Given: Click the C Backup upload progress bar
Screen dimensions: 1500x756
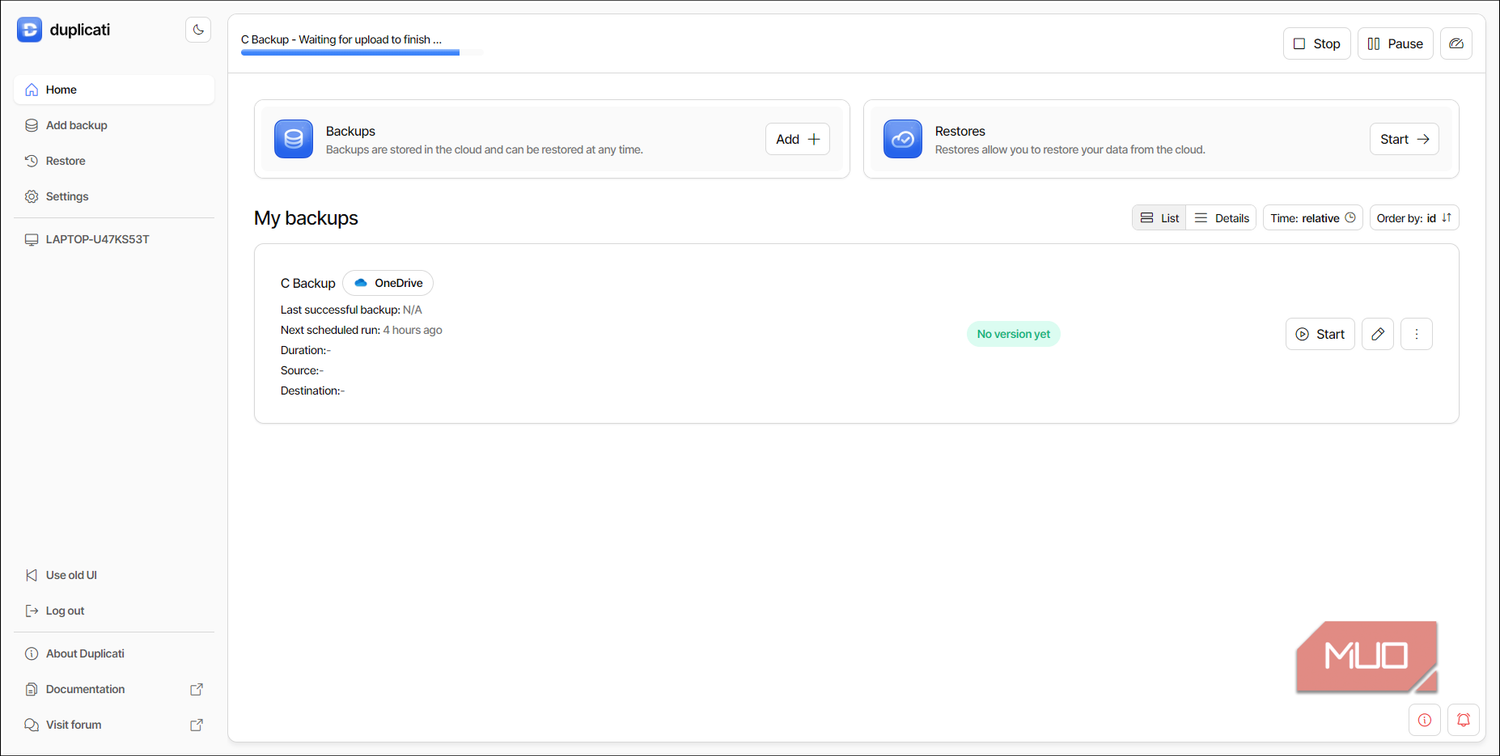Looking at the screenshot, I should coord(362,52).
